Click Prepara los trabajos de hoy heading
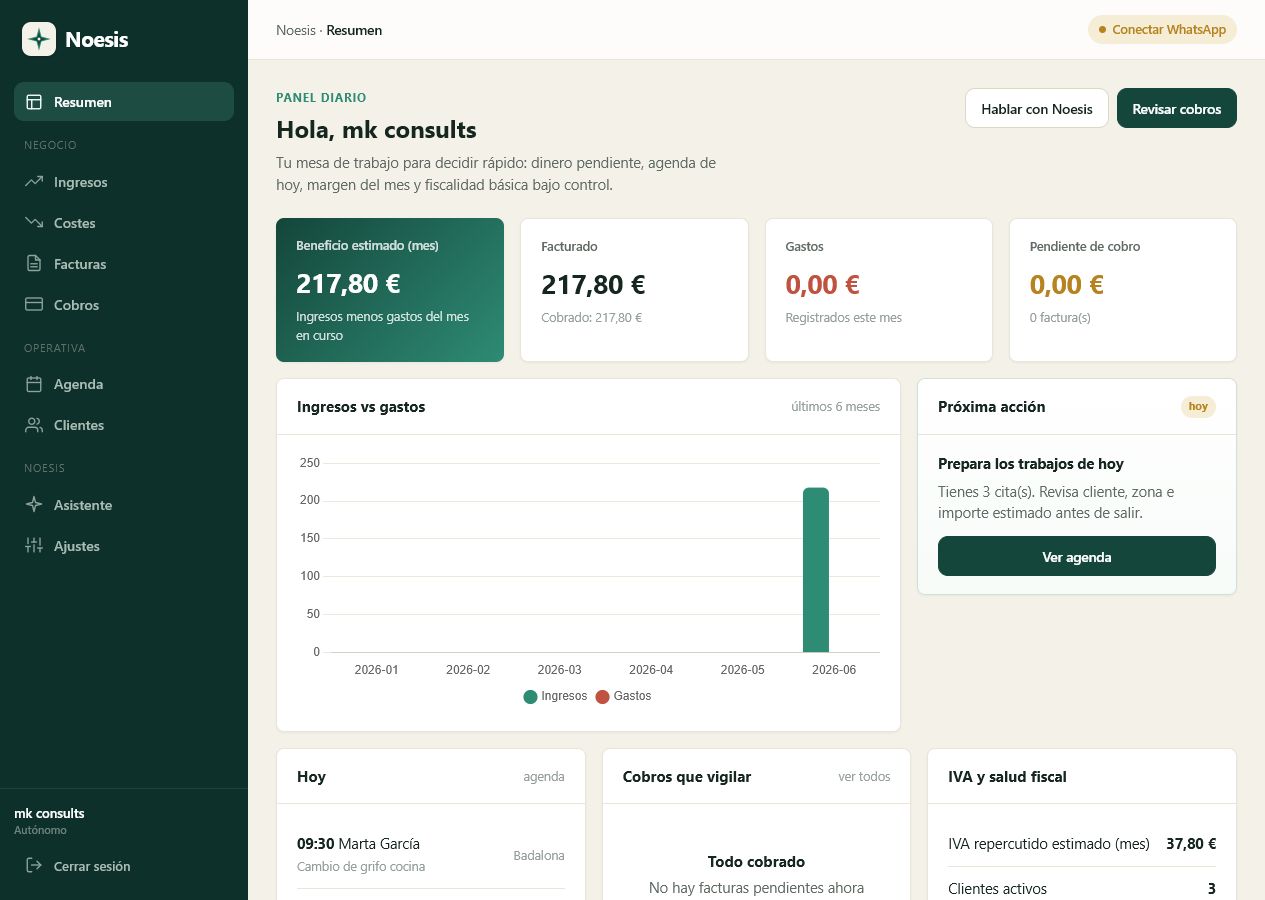Viewport: 1265px width, 900px height. [x=1031, y=464]
